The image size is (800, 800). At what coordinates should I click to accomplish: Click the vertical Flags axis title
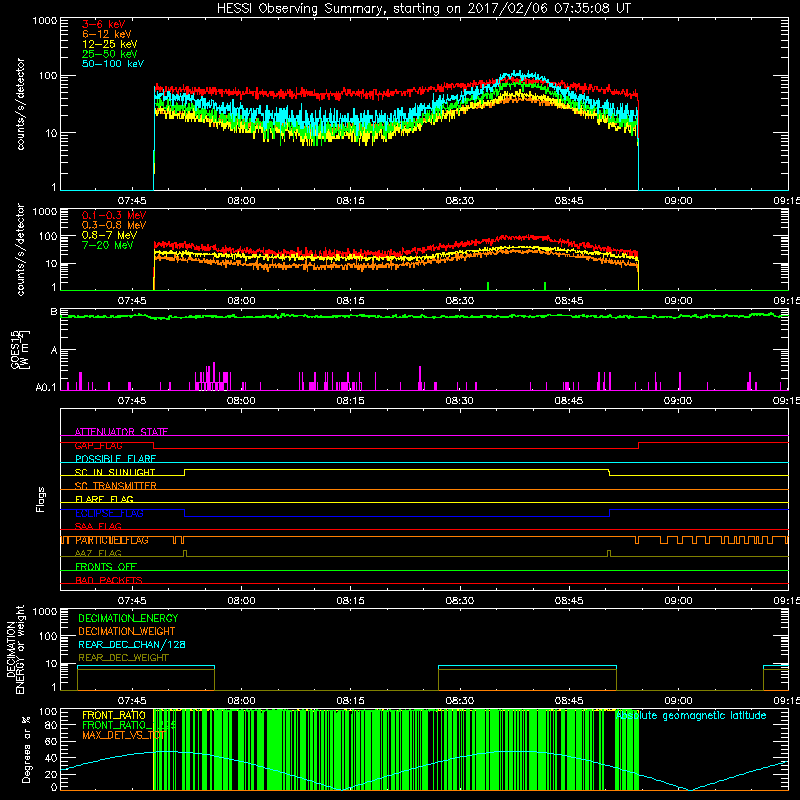click(41, 499)
